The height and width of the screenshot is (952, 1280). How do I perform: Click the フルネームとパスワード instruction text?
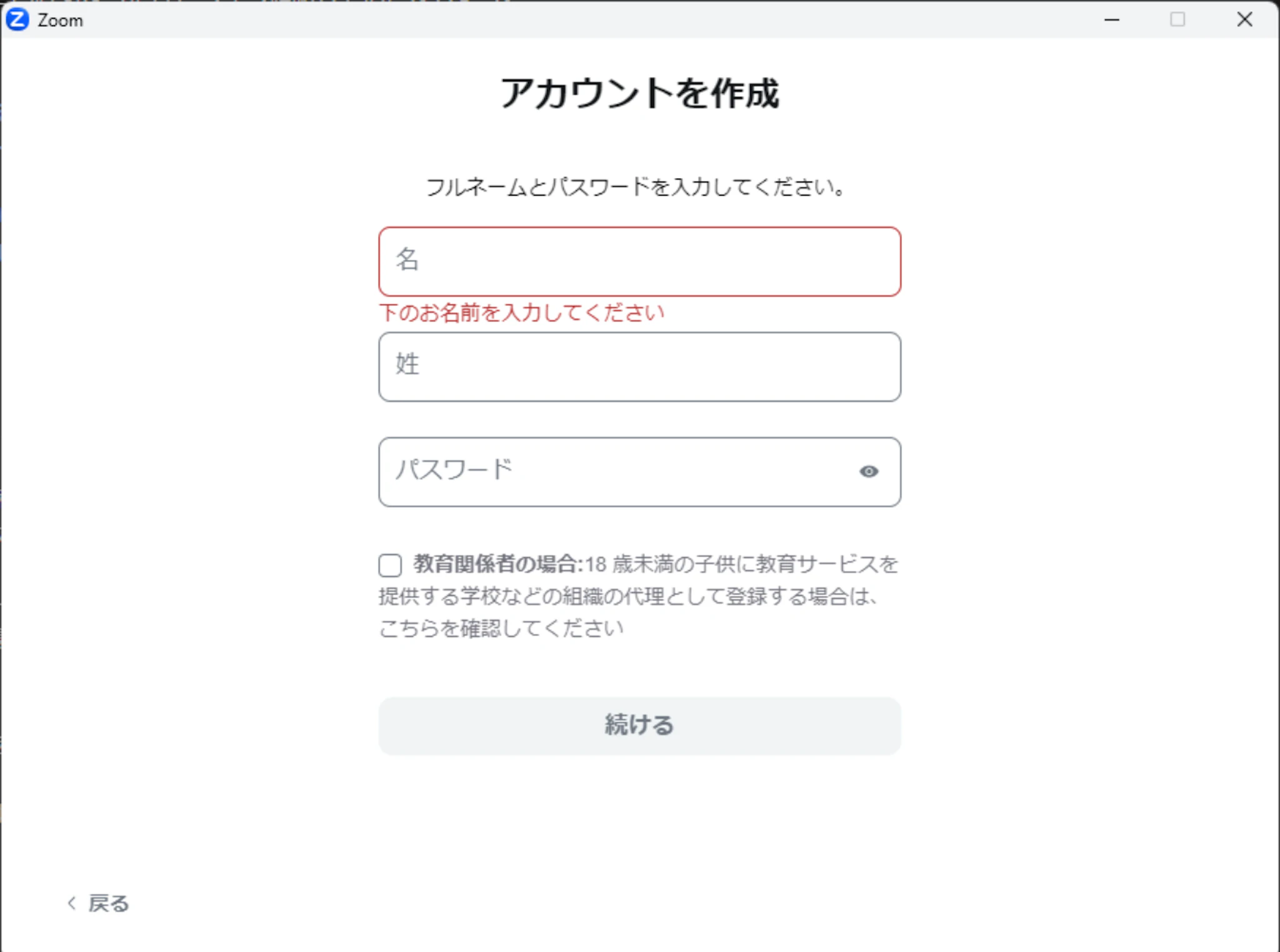point(635,187)
